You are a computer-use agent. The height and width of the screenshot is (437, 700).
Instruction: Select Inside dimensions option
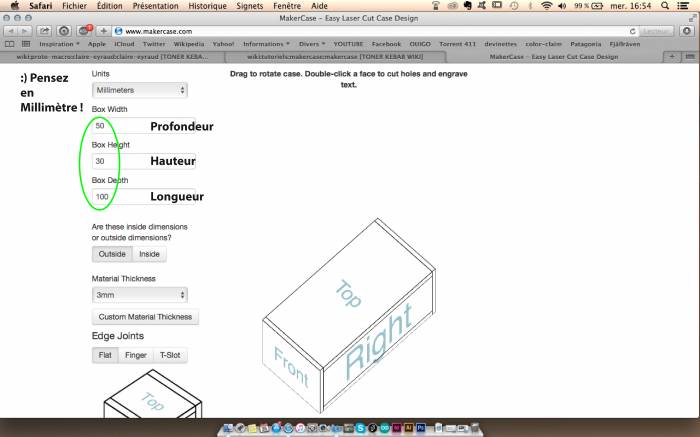(148, 254)
